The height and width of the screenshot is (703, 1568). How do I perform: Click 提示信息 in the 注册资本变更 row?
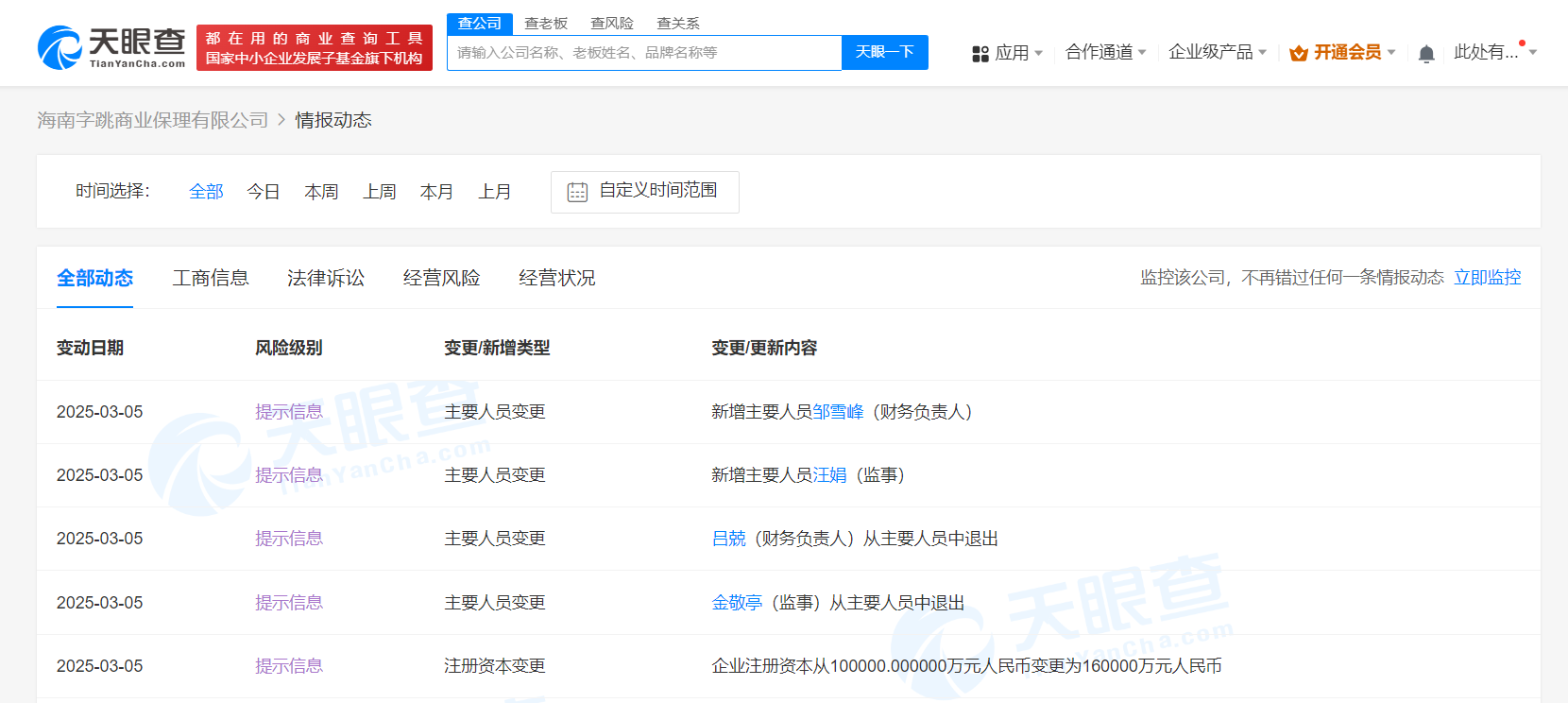click(x=289, y=666)
